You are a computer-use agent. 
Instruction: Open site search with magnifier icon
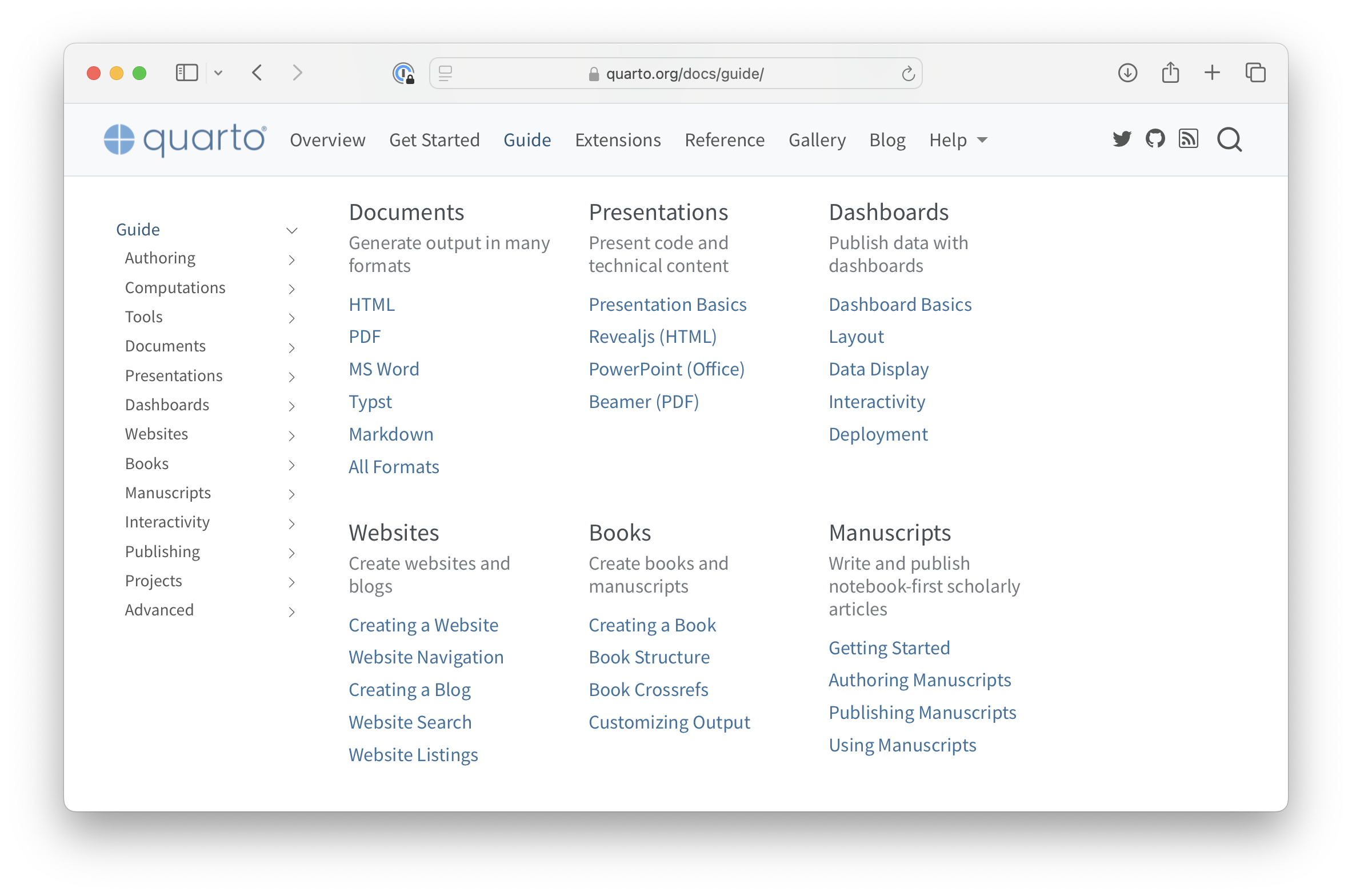click(x=1229, y=139)
